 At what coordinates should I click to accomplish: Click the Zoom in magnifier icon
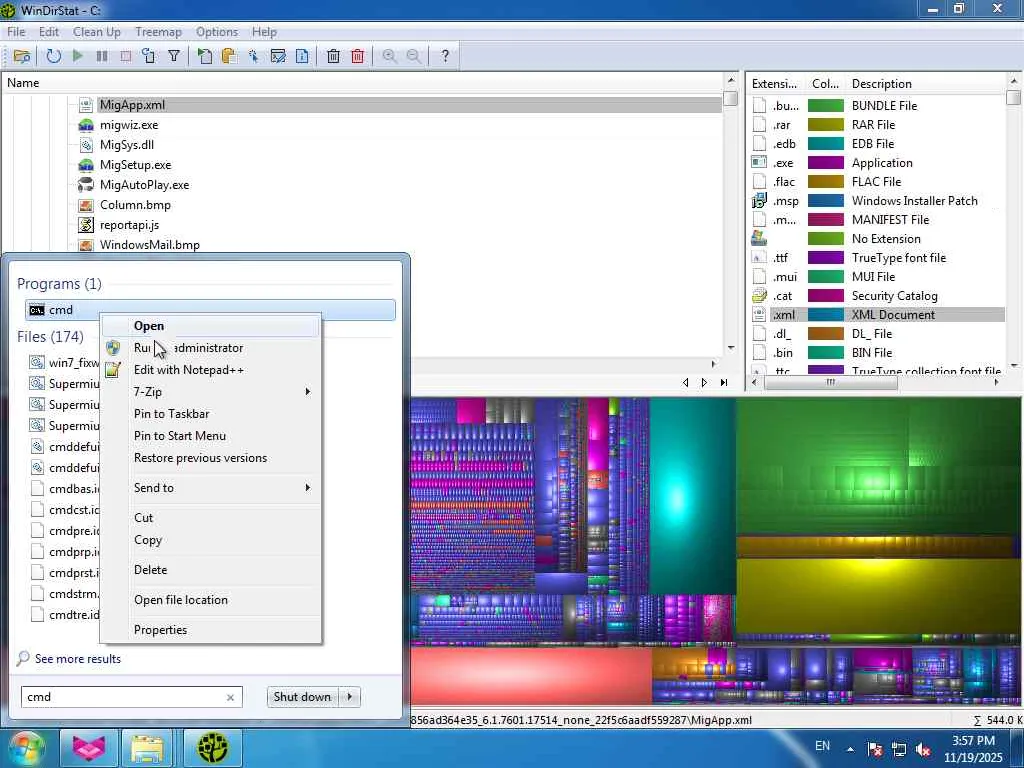[389, 56]
